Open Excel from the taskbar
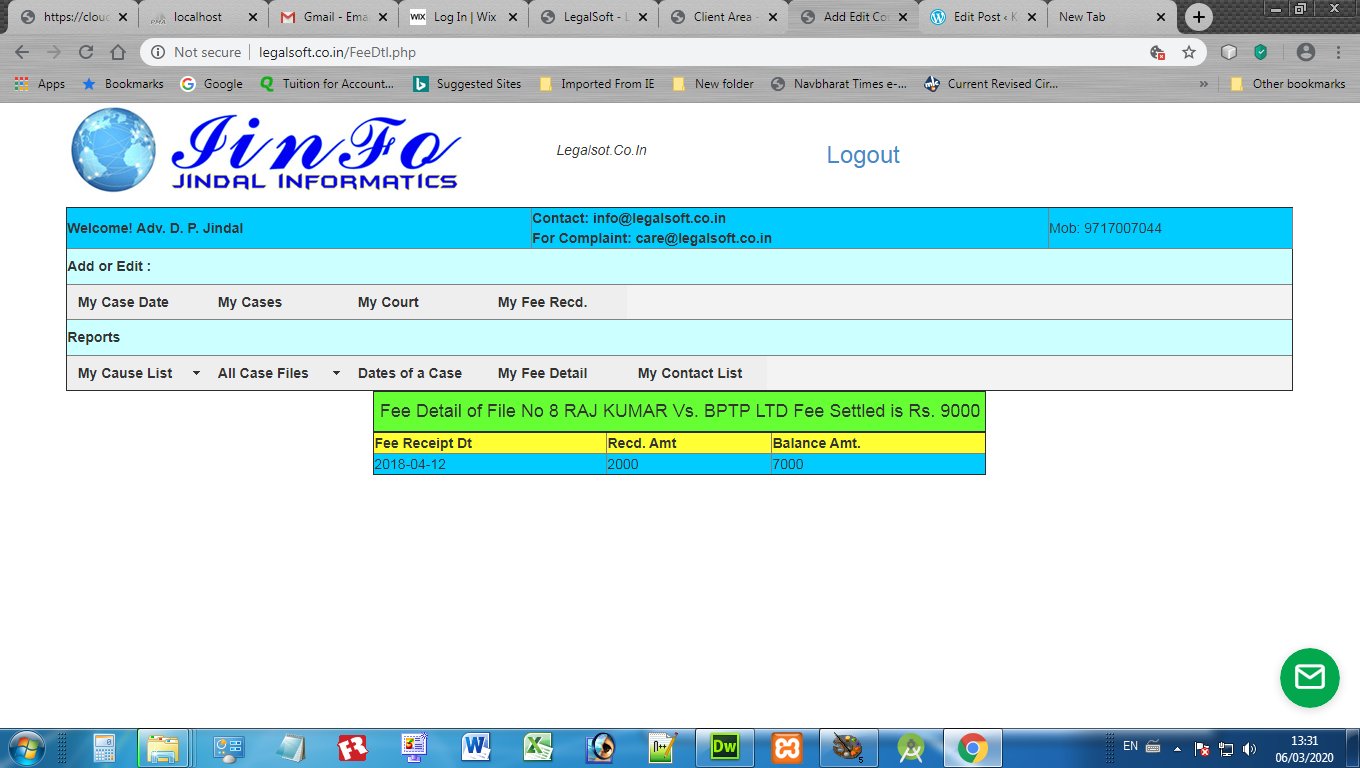The width and height of the screenshot is (1360, 768). 539,747
